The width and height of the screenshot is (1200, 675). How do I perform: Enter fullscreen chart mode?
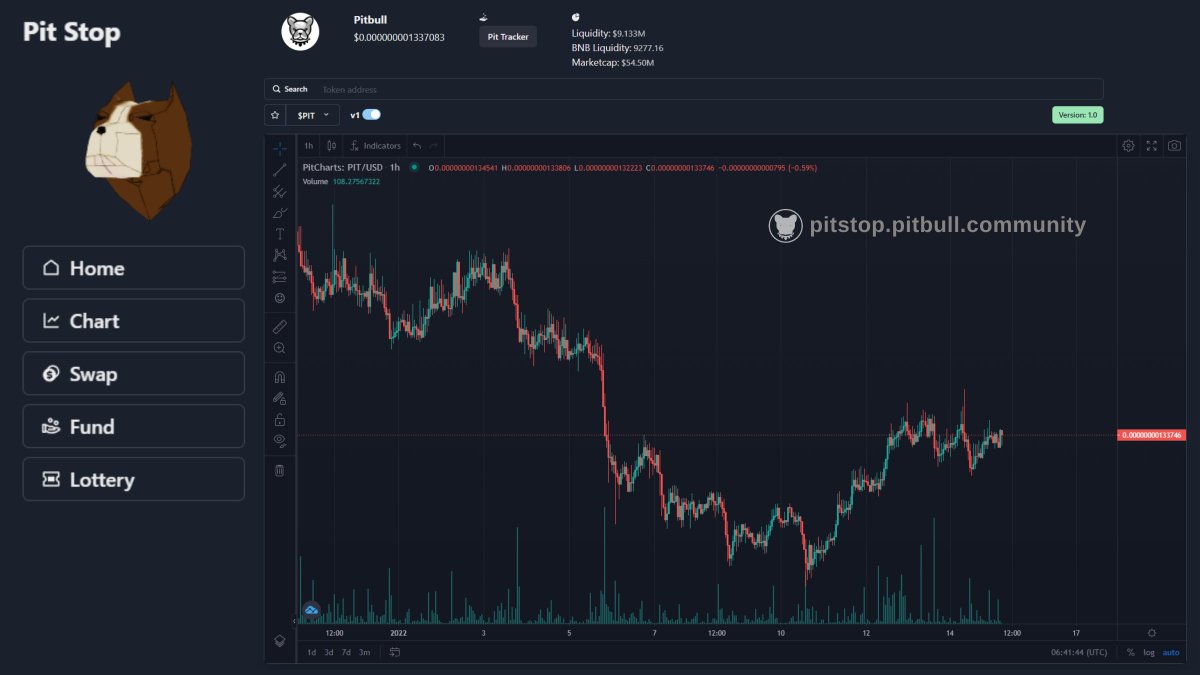pyautogui.click(x=1152, y=146)
